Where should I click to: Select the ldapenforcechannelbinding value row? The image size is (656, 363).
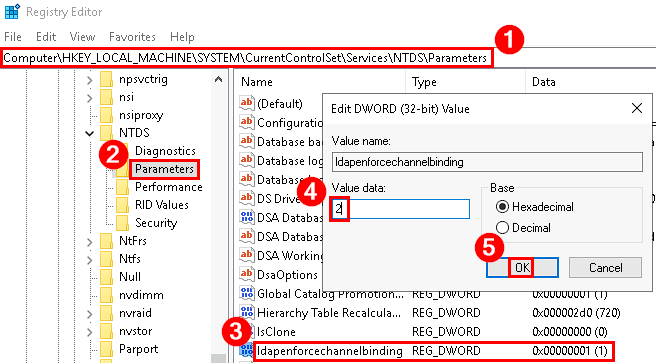click(x=433, y=351)
